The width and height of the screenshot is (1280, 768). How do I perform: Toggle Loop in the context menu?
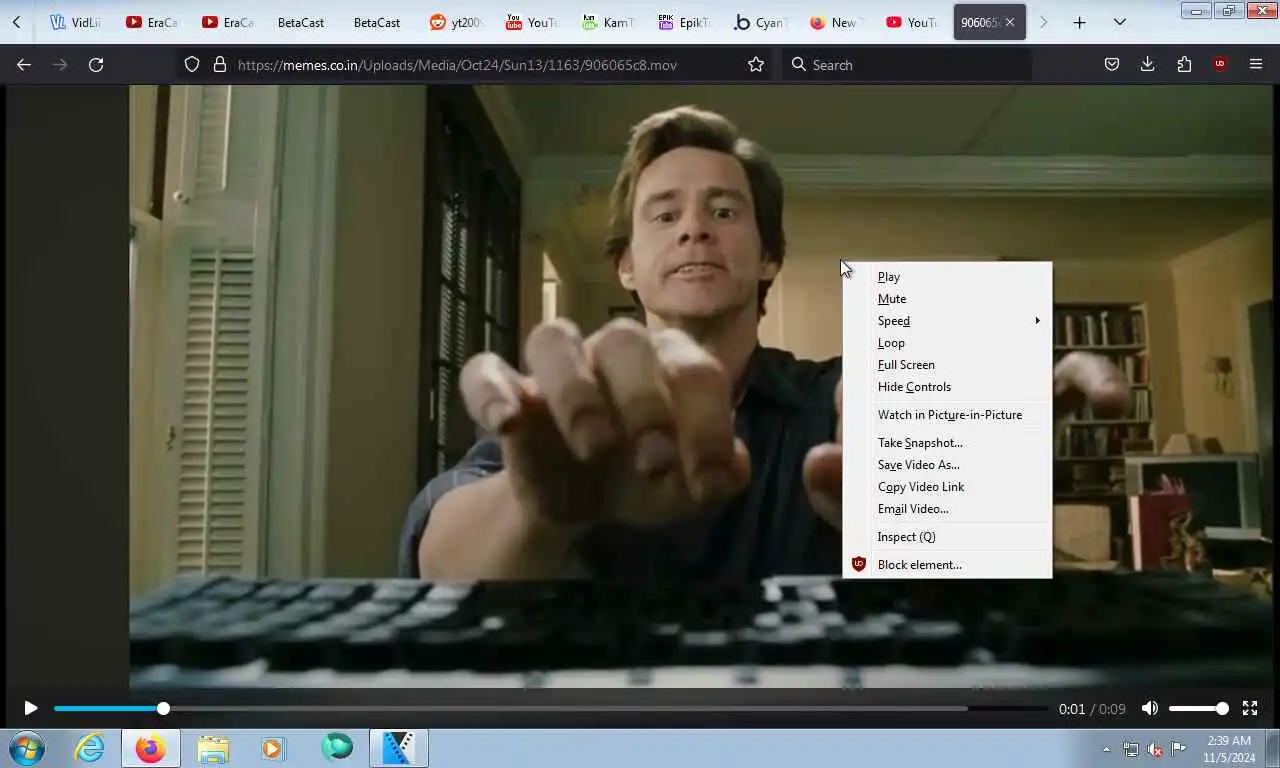(947, 343)
